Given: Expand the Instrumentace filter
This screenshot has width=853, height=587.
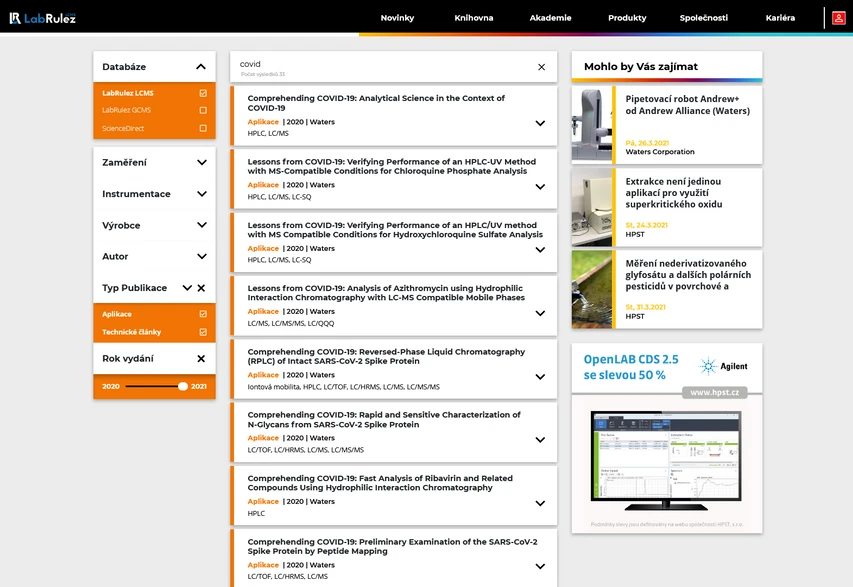Looking at the screenshot, I should coord(202,194).
